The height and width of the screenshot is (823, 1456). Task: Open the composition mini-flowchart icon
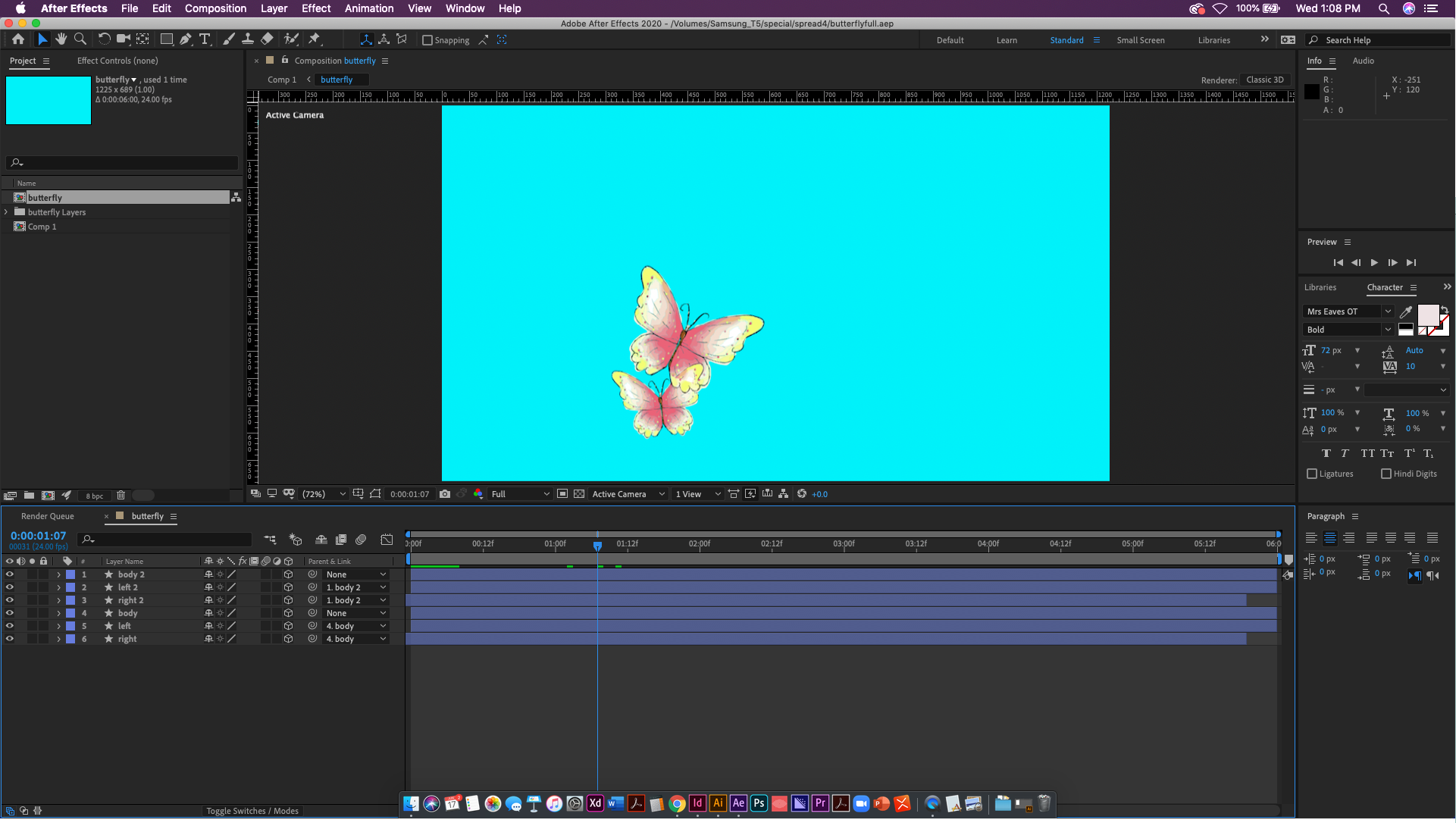270,540
